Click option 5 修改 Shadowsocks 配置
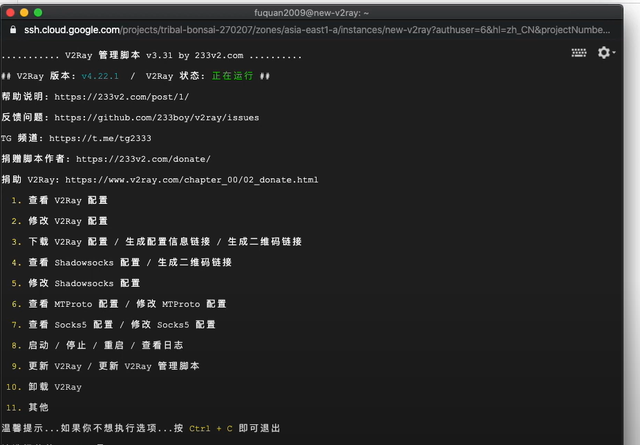The height and width of the screenshot is (445, 640). (76, 283)
